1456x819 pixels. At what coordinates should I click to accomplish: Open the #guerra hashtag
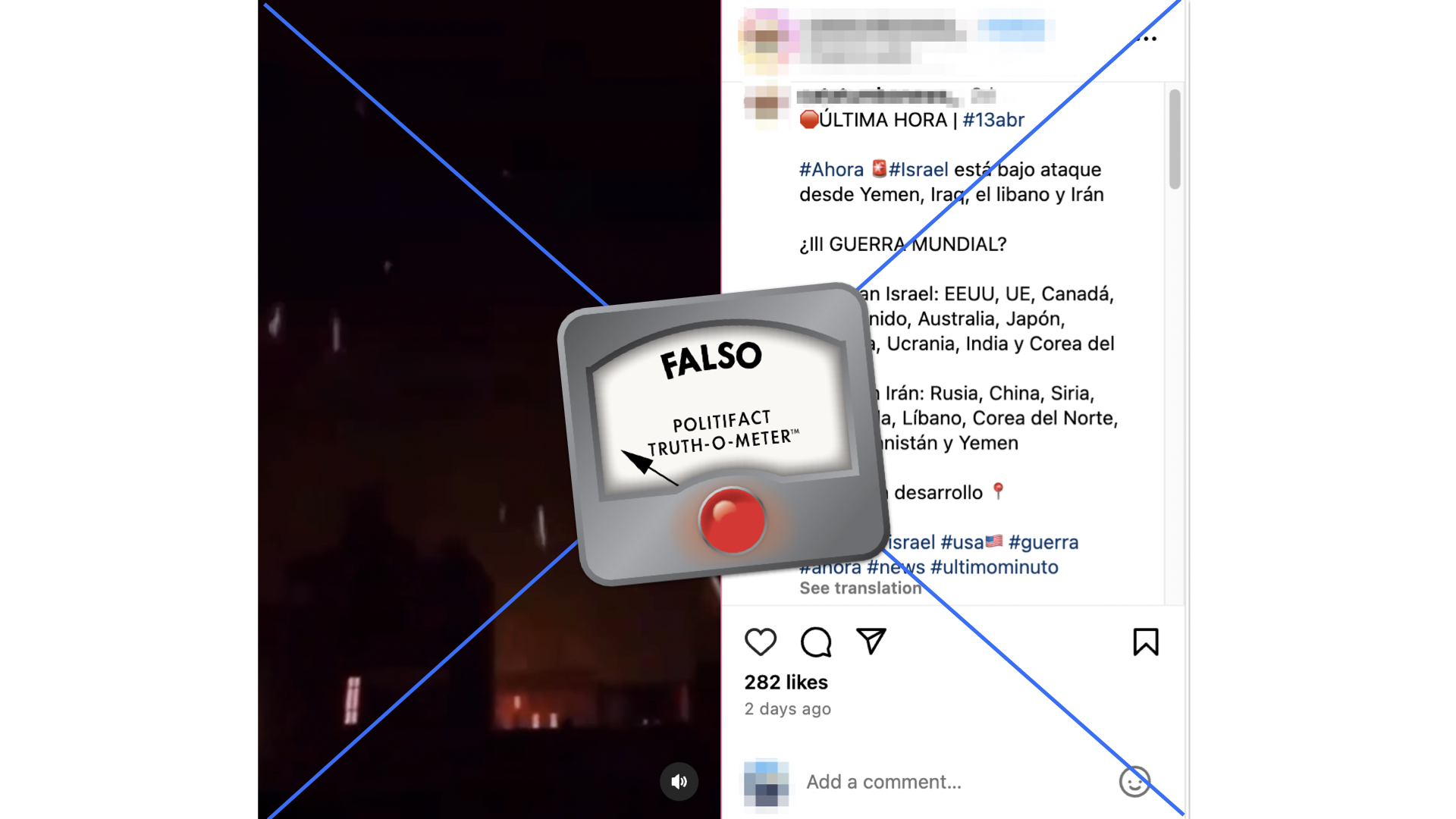(x=1043, y=542)
